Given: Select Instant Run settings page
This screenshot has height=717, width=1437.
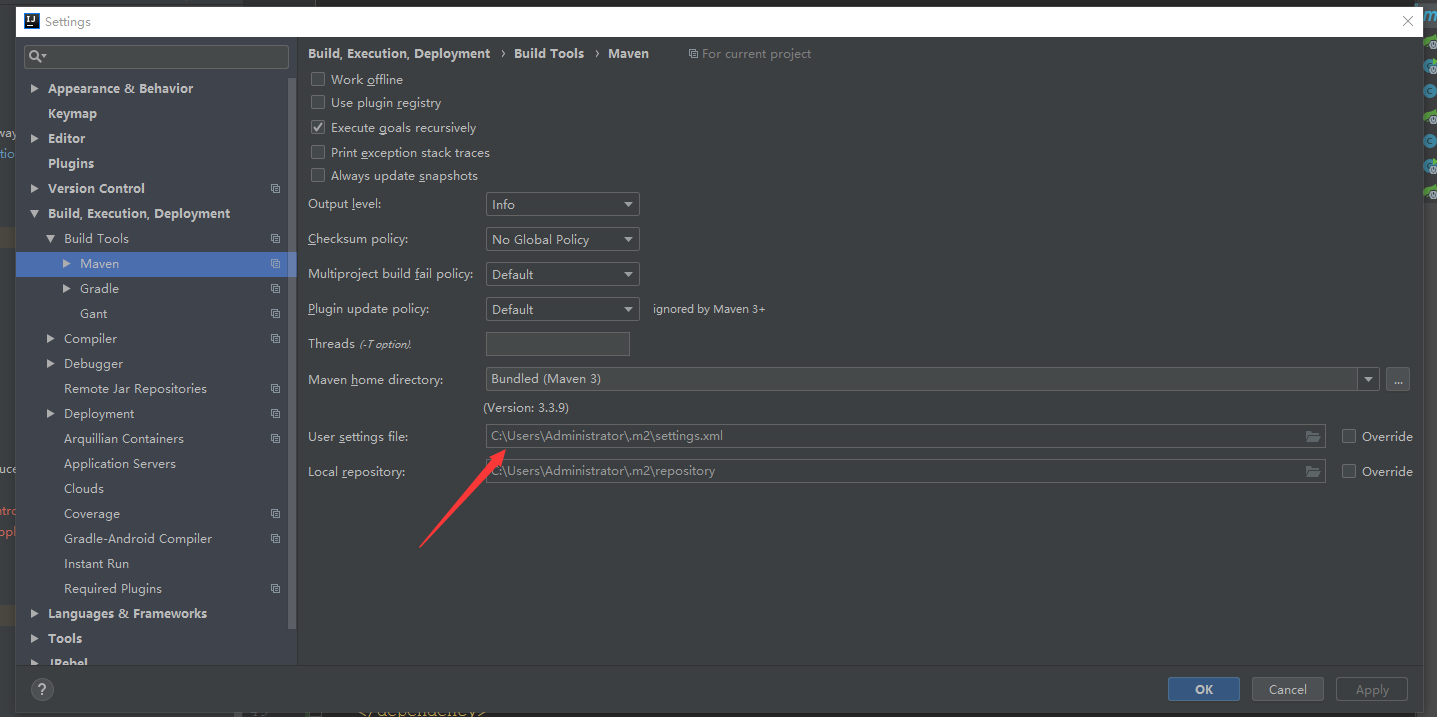Looking at the screenshot, I should pyautogui.click(x=96, y=564).
